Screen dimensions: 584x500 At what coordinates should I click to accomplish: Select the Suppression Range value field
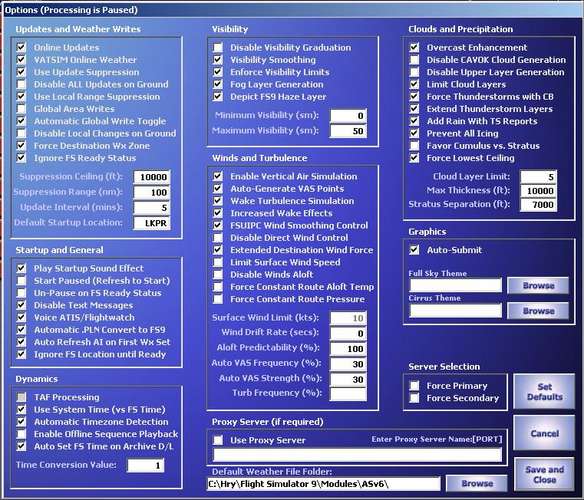(152, 192)
